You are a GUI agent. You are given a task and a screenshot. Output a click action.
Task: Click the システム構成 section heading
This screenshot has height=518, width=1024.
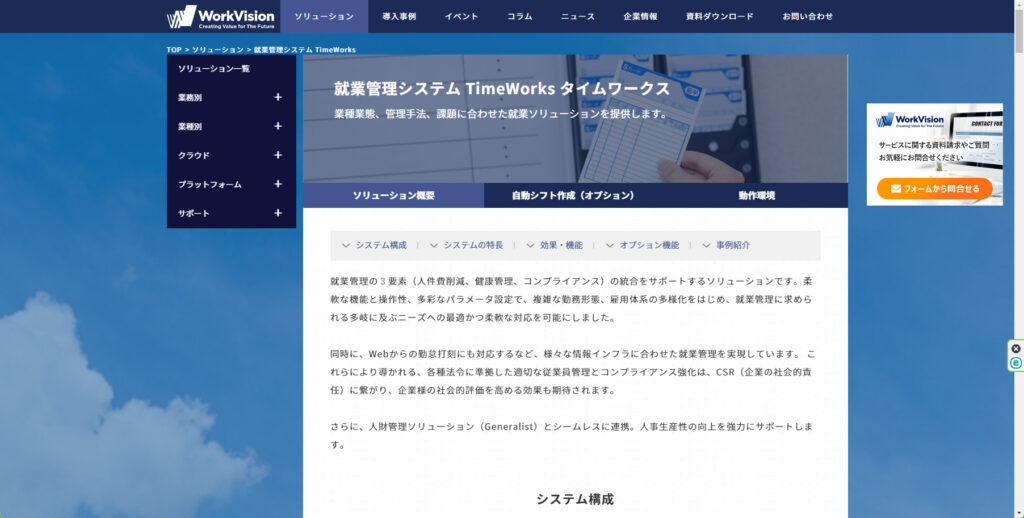(x=575, y=499)
